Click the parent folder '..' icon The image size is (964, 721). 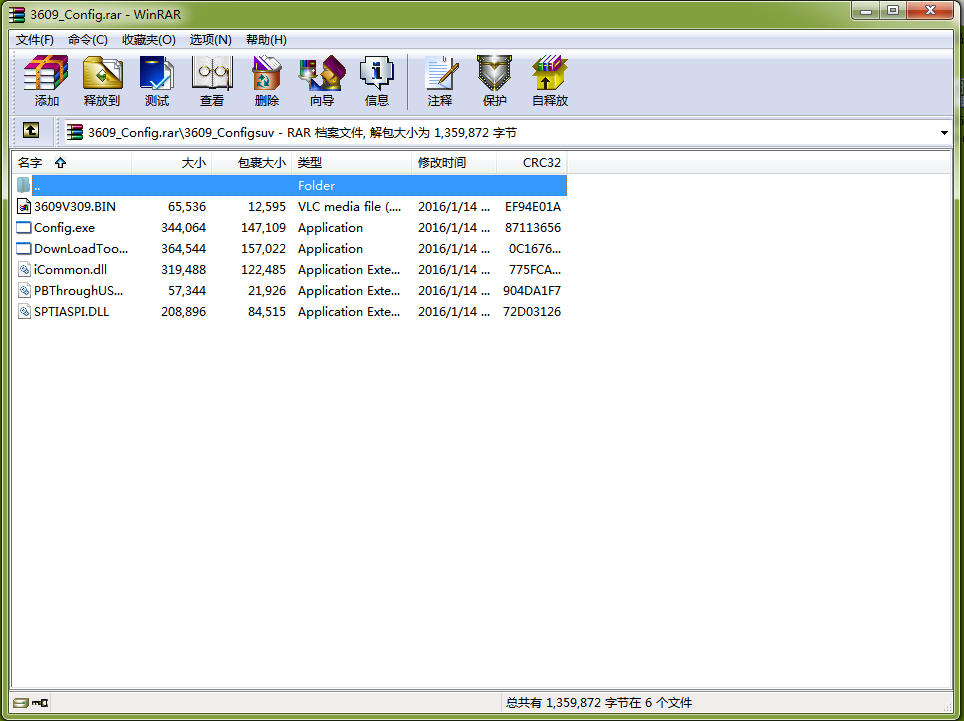(23, 185)
